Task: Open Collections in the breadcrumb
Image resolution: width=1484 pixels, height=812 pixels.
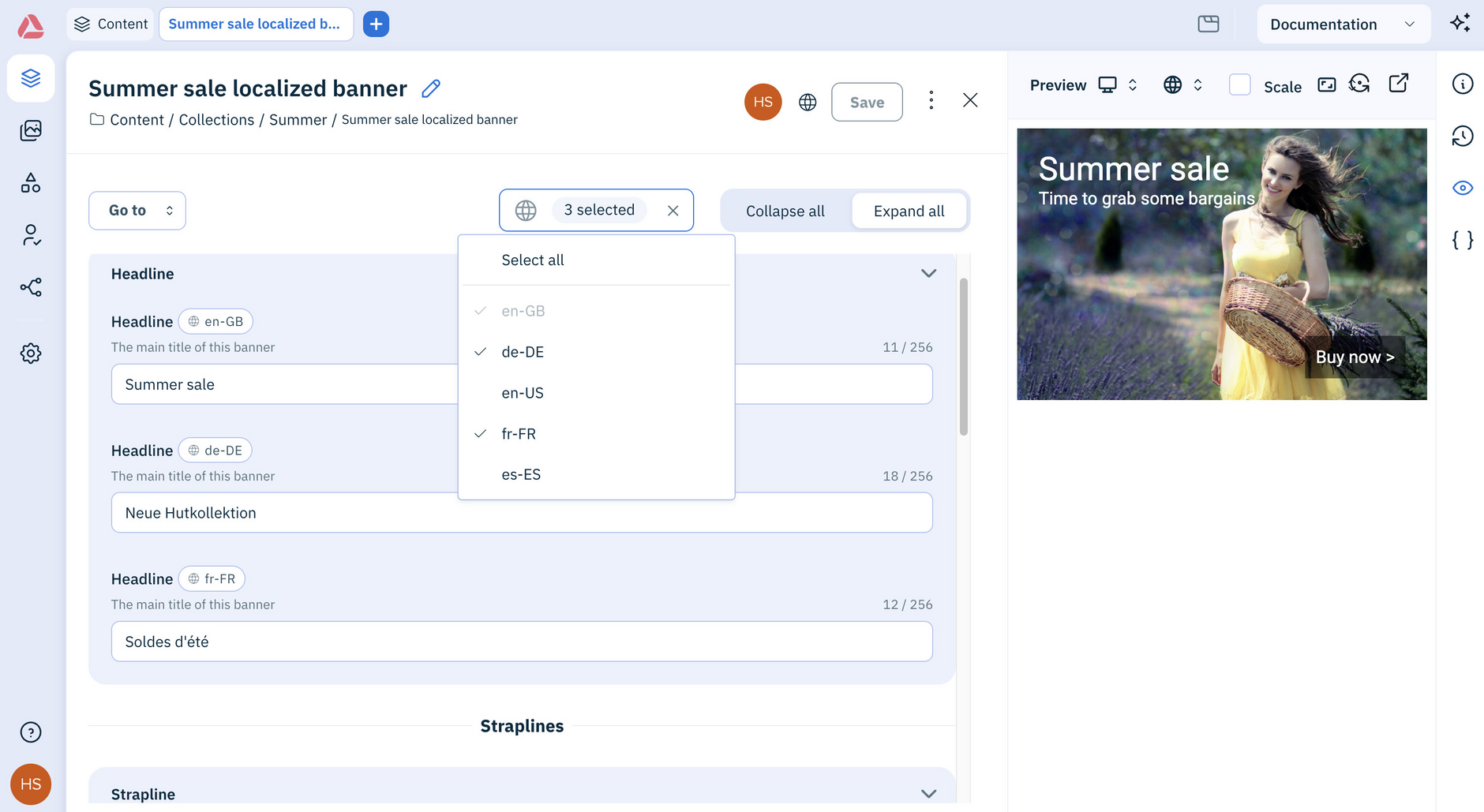Action: pos(216,120)
